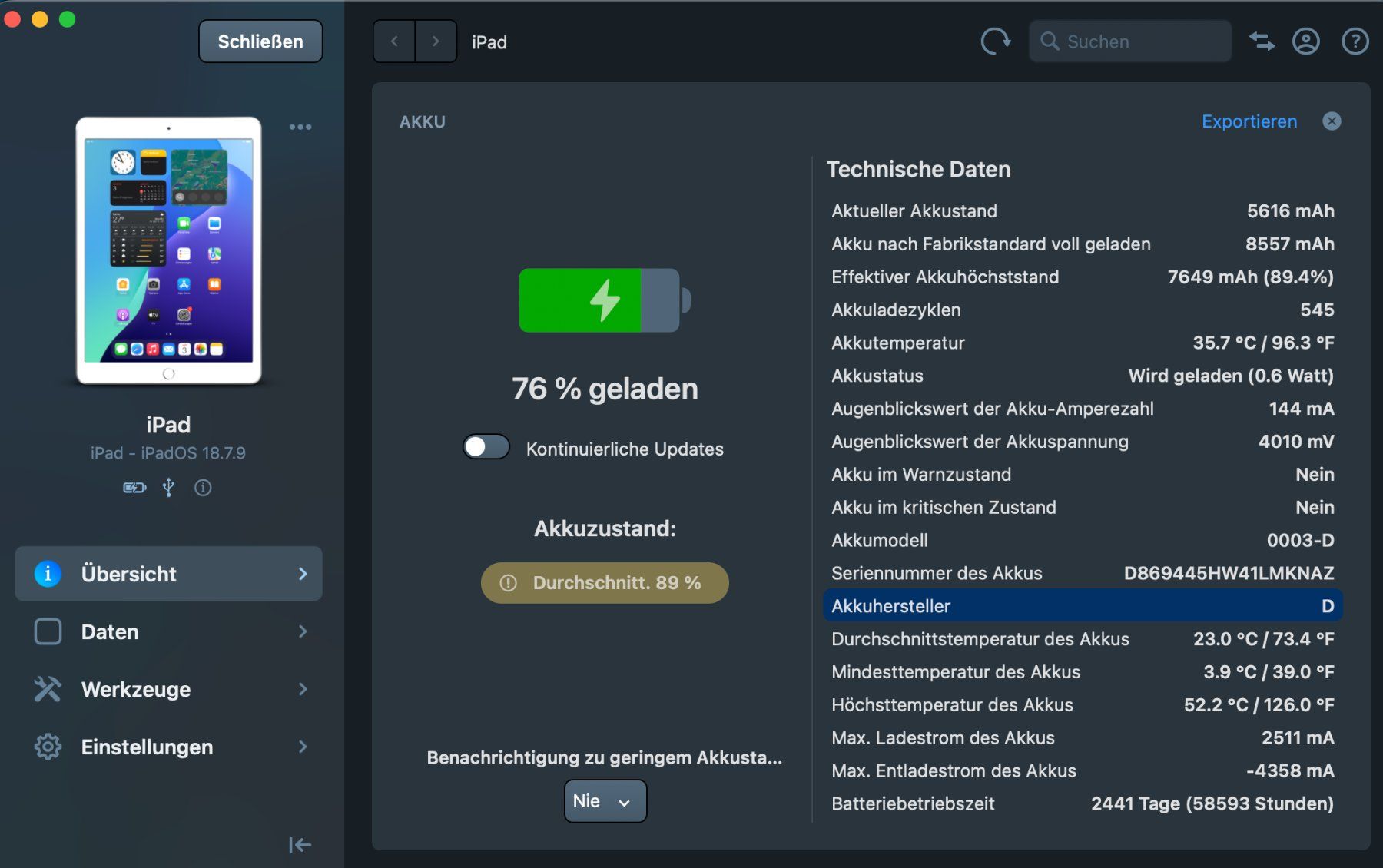
Task: Select the Akkutemperatur row
Action: click(1083, 343)
